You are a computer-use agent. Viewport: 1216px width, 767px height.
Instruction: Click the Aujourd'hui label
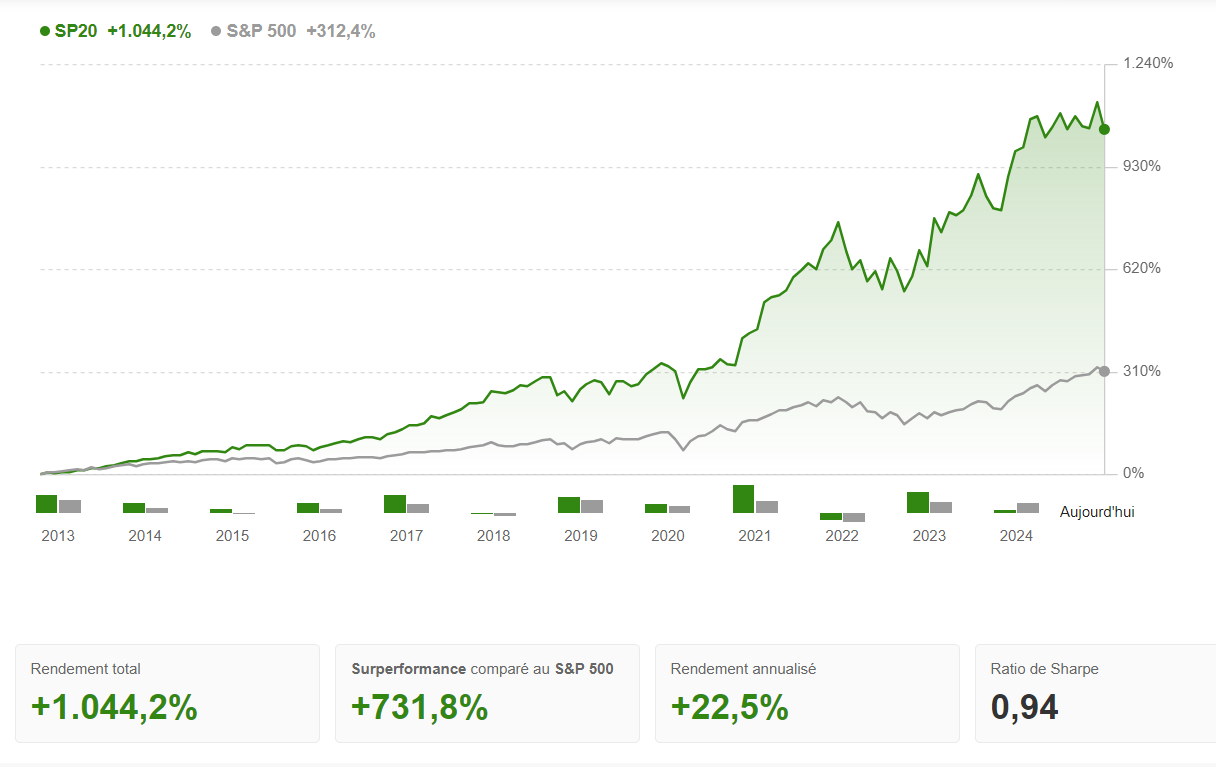click(x=1097, y=512)
